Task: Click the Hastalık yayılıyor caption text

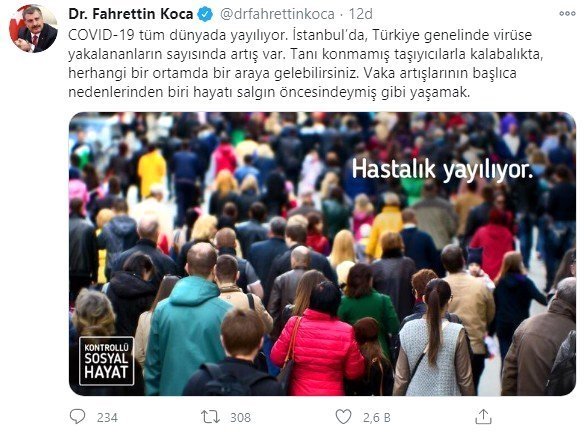Action: point(442,170)
